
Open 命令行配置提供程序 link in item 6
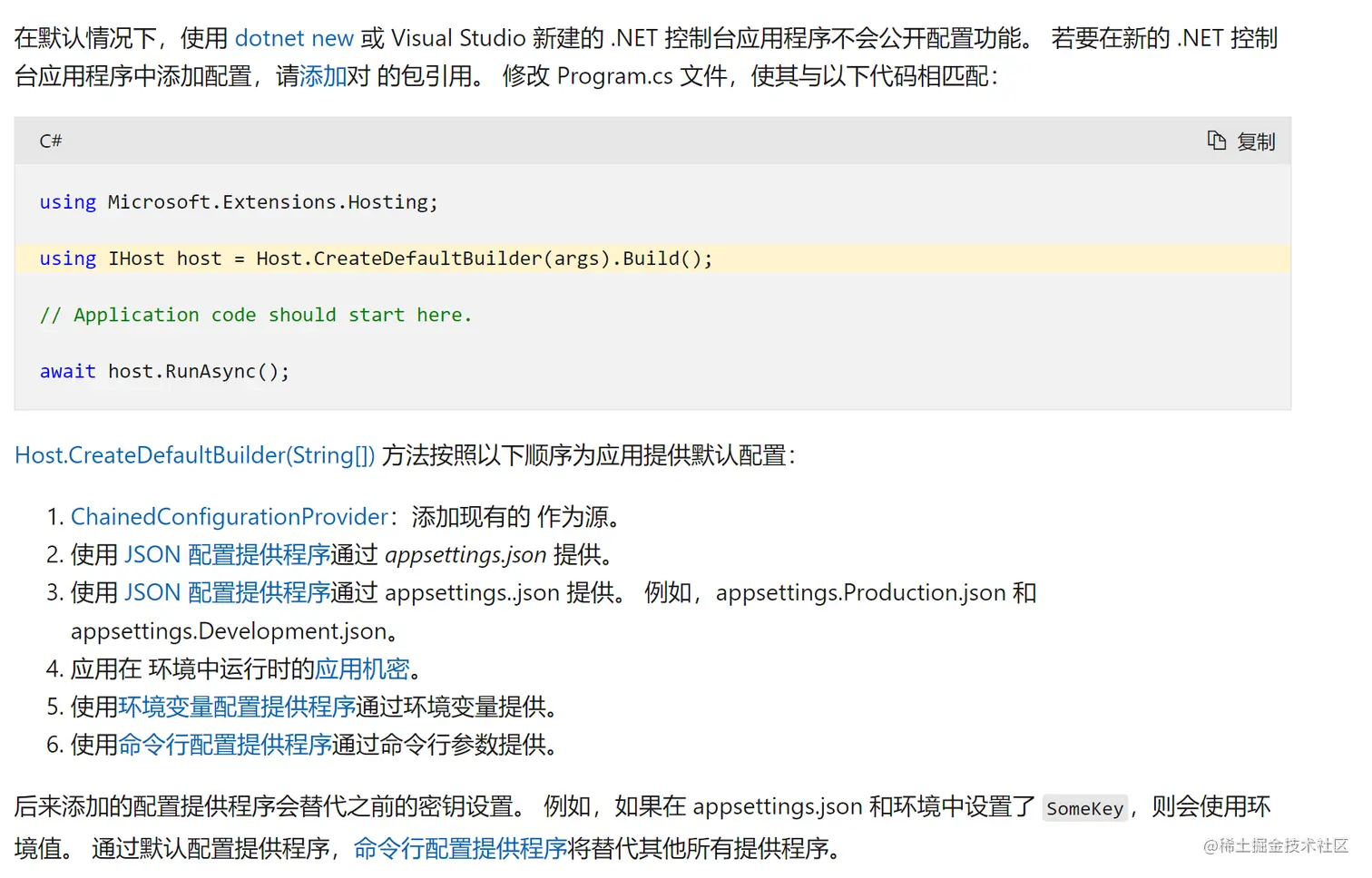pos(225,746)
